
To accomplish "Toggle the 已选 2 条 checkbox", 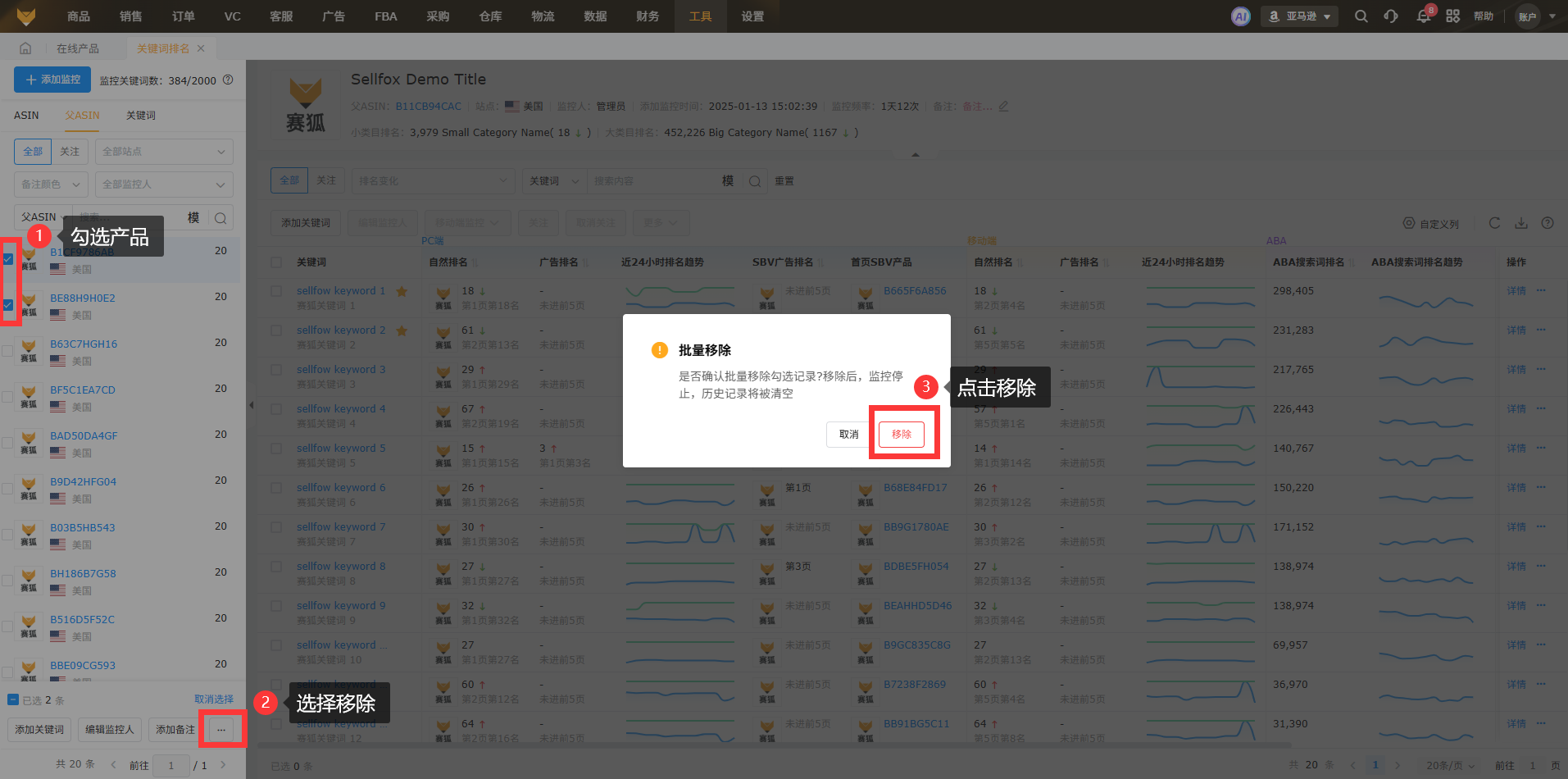I will (13, 700).
